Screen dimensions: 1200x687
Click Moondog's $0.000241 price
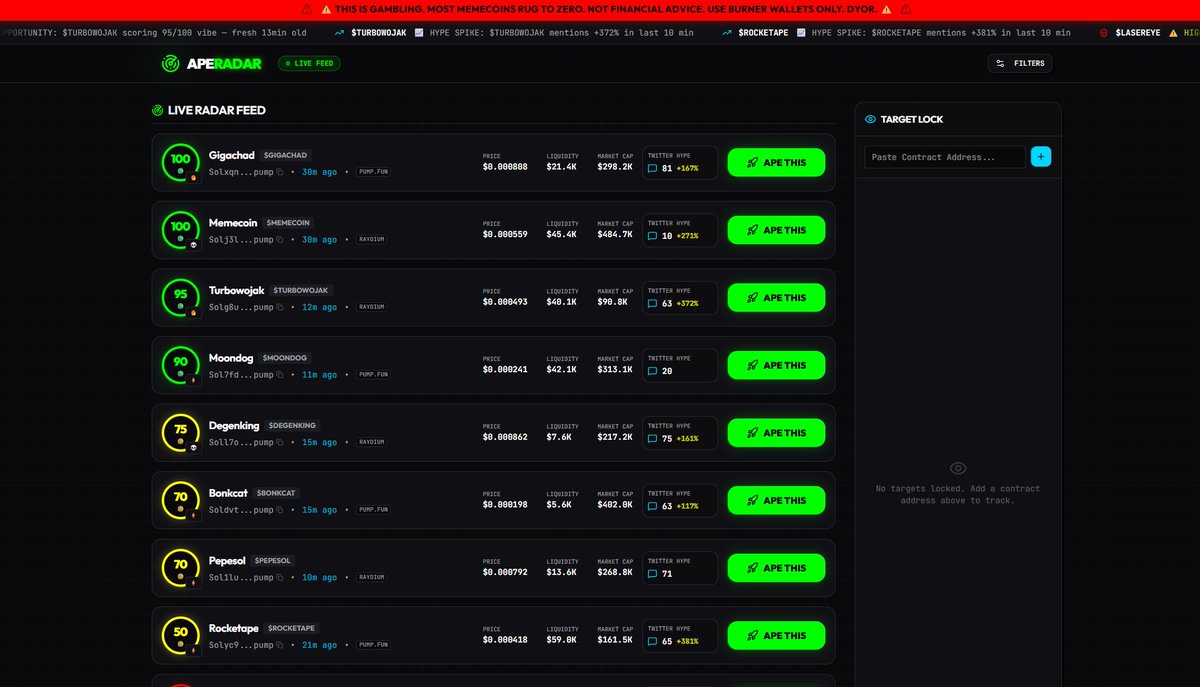505,369
